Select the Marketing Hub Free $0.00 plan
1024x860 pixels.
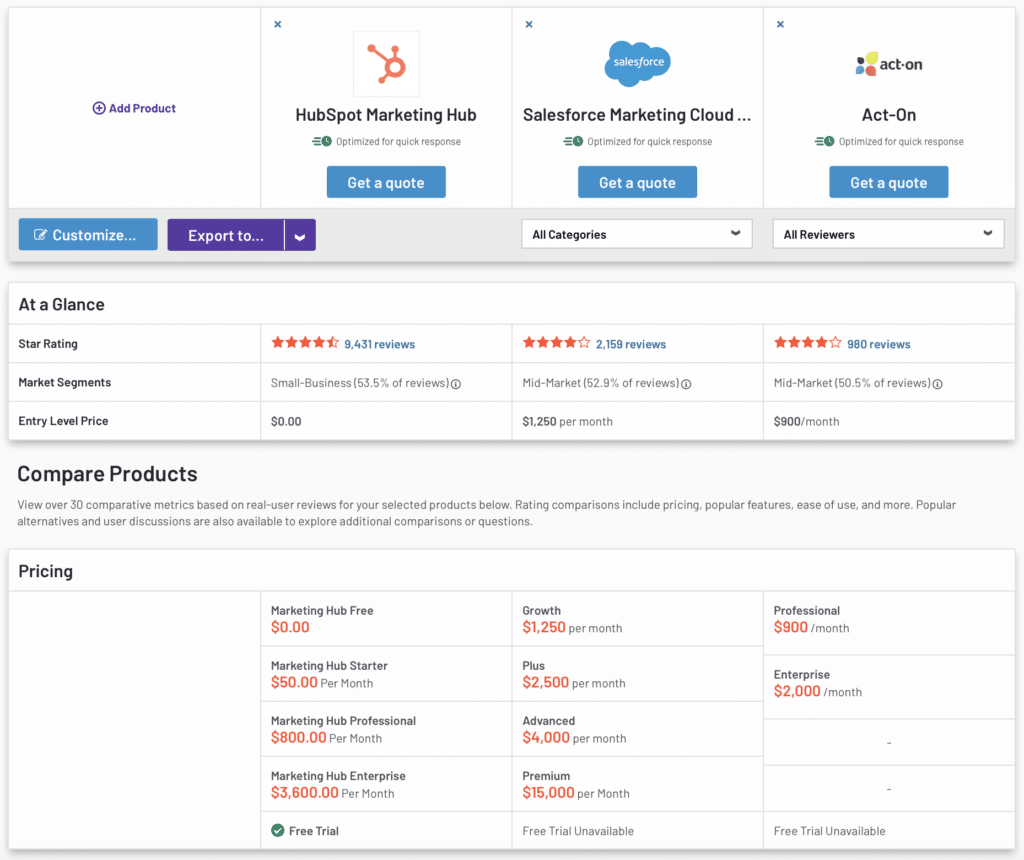[x=386, y=619]
